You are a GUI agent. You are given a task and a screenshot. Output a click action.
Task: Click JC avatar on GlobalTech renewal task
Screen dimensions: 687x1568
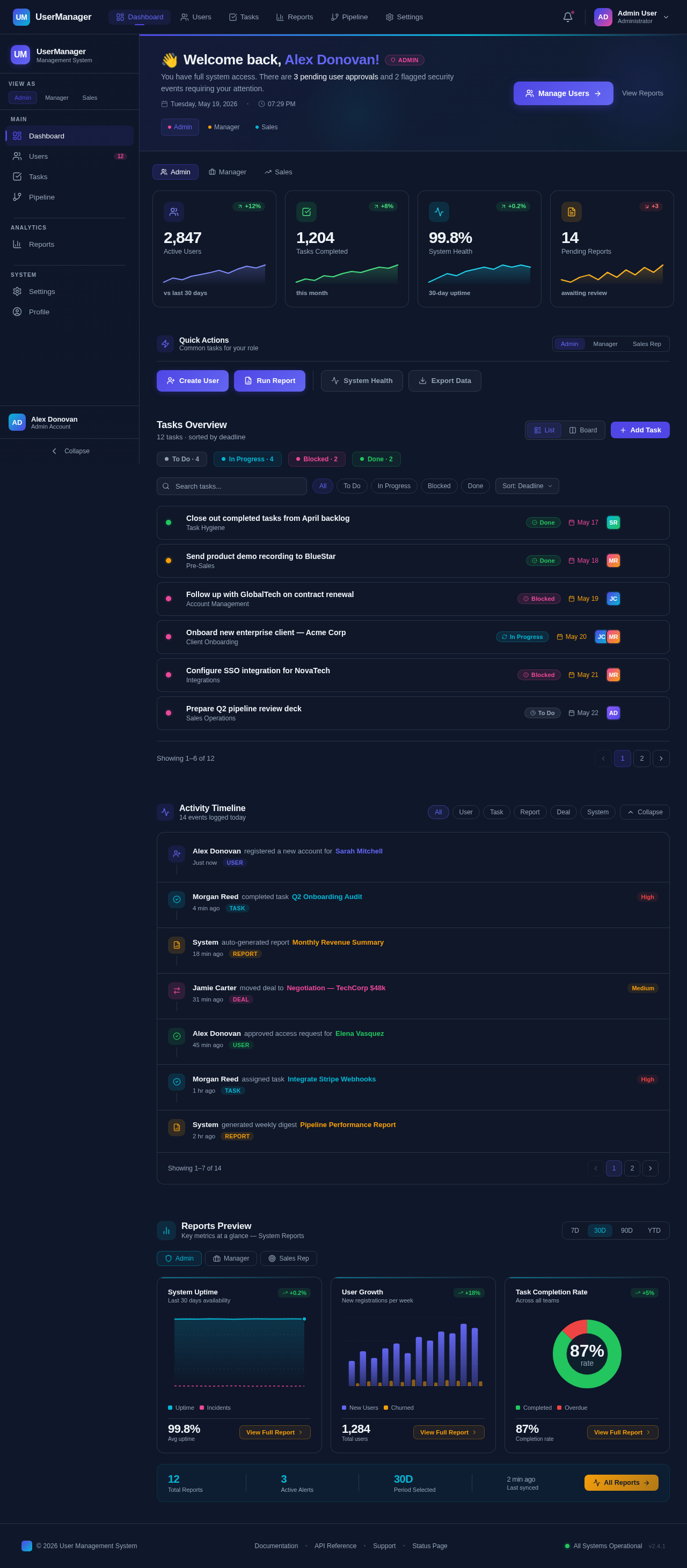coord(613,599)
